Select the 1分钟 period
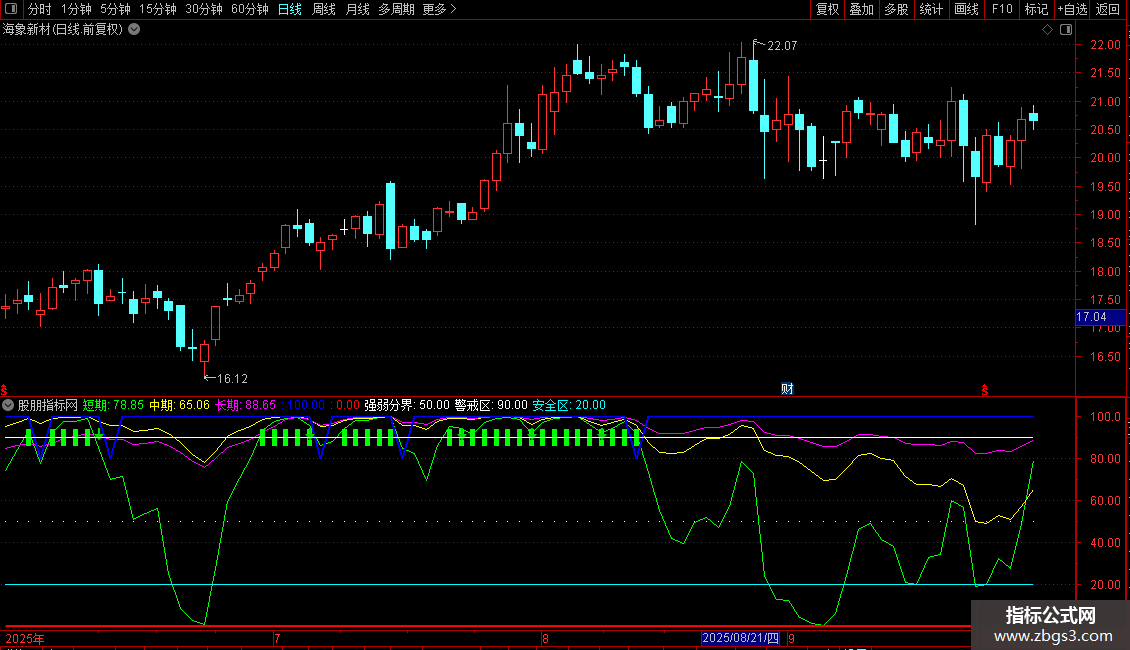Viewport: 1130px width, 650px height. [76, 9]
